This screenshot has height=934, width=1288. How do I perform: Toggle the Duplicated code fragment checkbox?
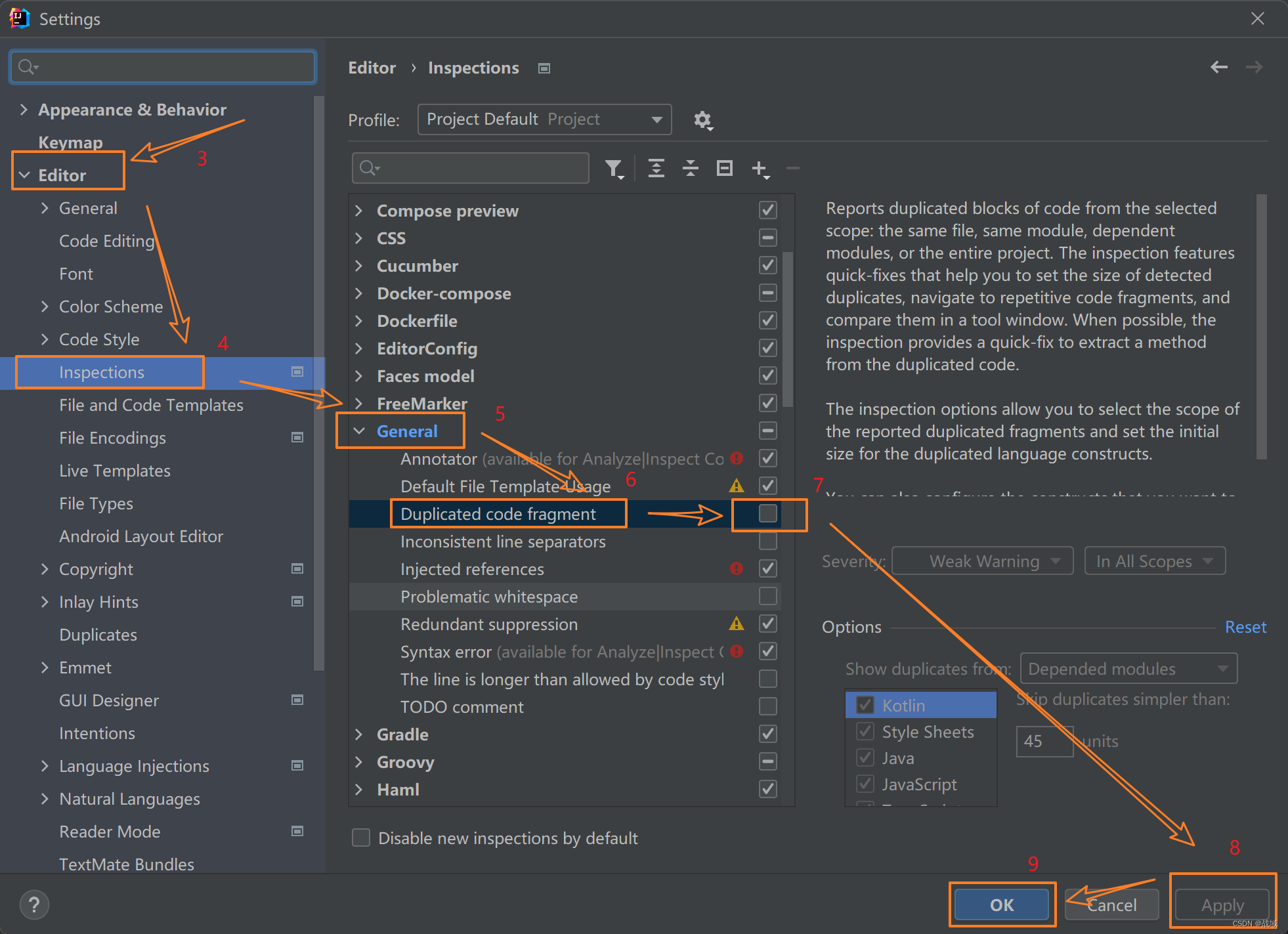[767, 513]
